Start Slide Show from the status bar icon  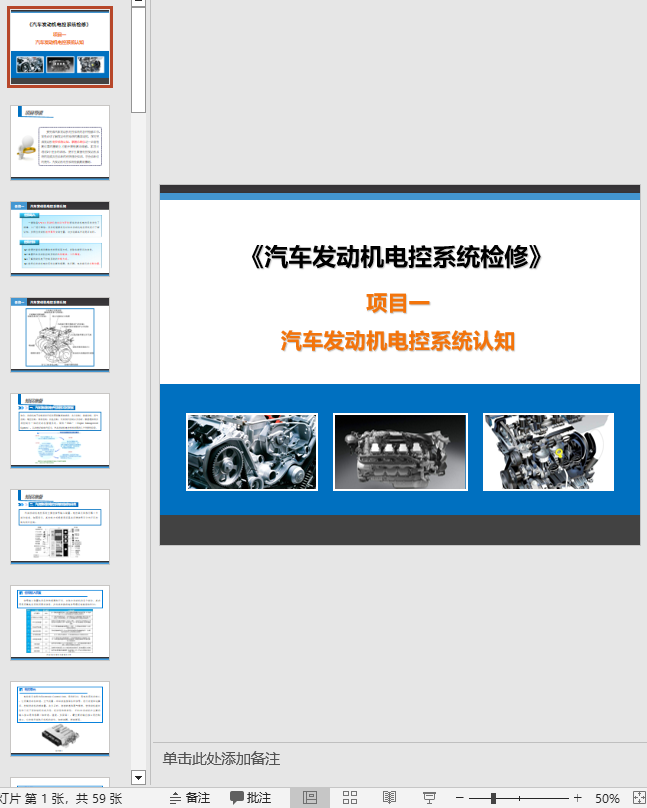[x=429, y=798]
